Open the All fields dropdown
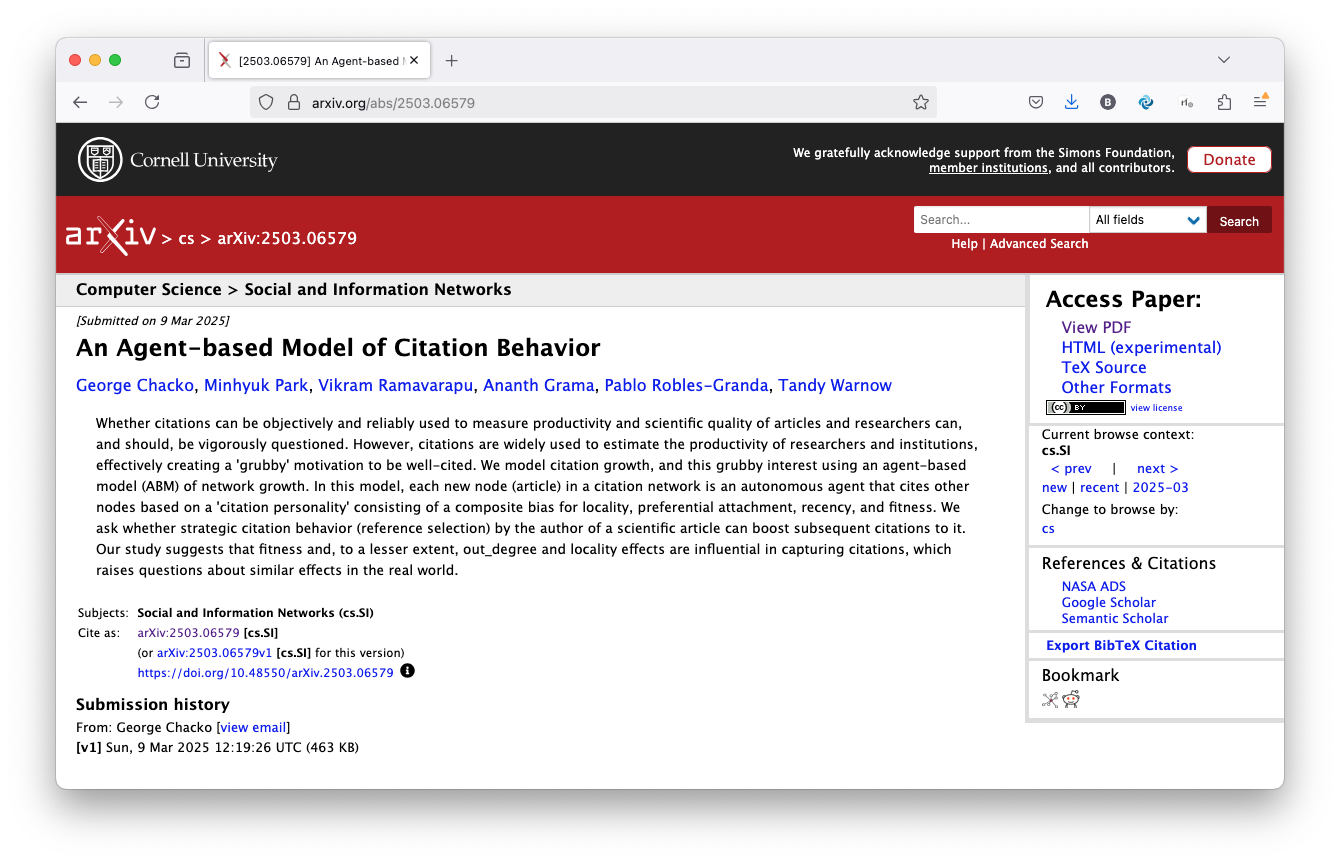Image resolution: width=1340 pixels, height=863 pixels. pos(1148,220)
